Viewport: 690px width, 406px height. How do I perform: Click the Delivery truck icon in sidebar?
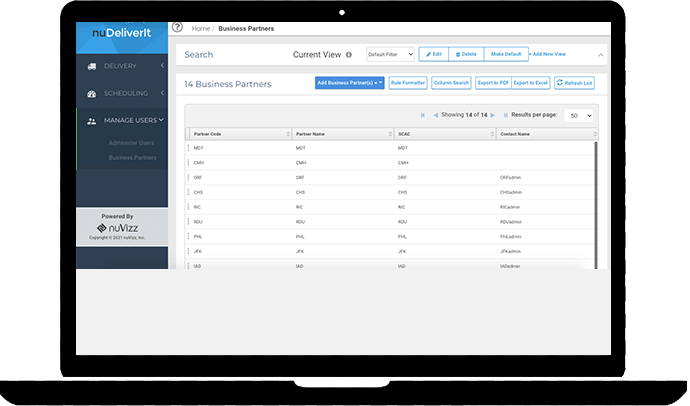92,67
